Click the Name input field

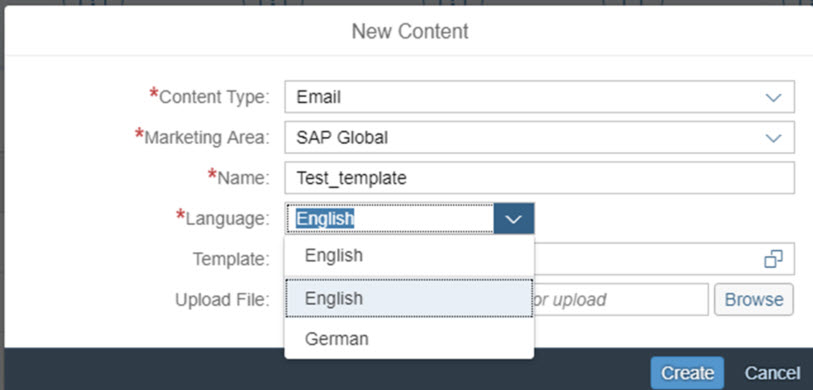click(539, 178)
